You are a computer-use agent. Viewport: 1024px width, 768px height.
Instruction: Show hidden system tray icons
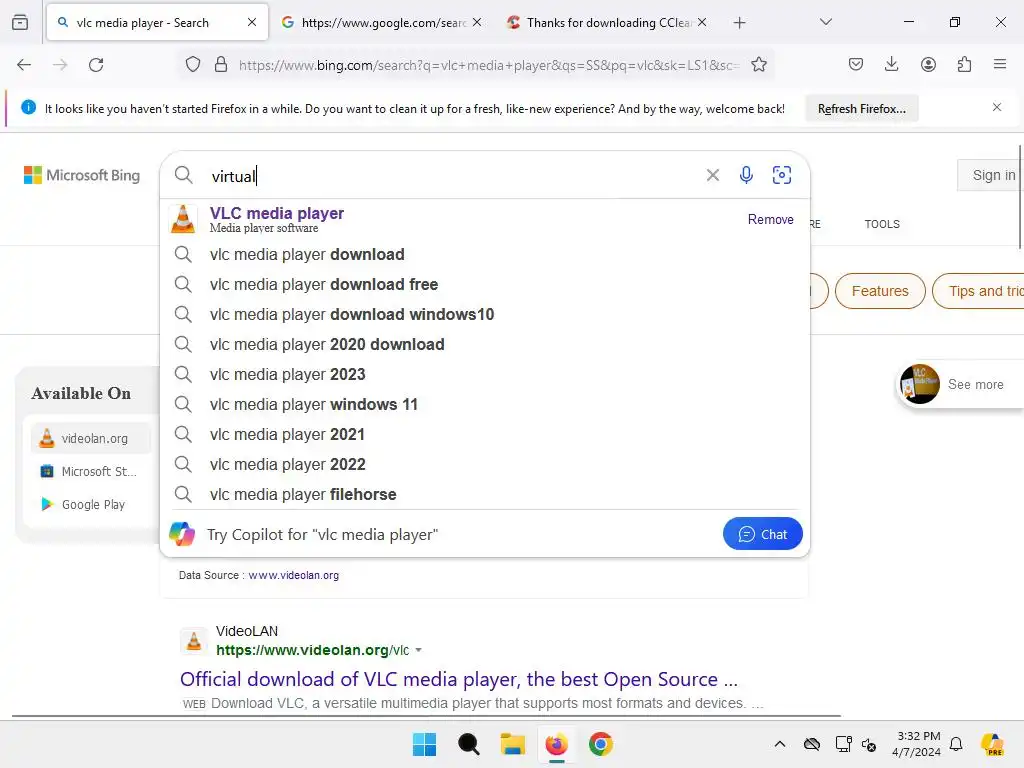780,744
